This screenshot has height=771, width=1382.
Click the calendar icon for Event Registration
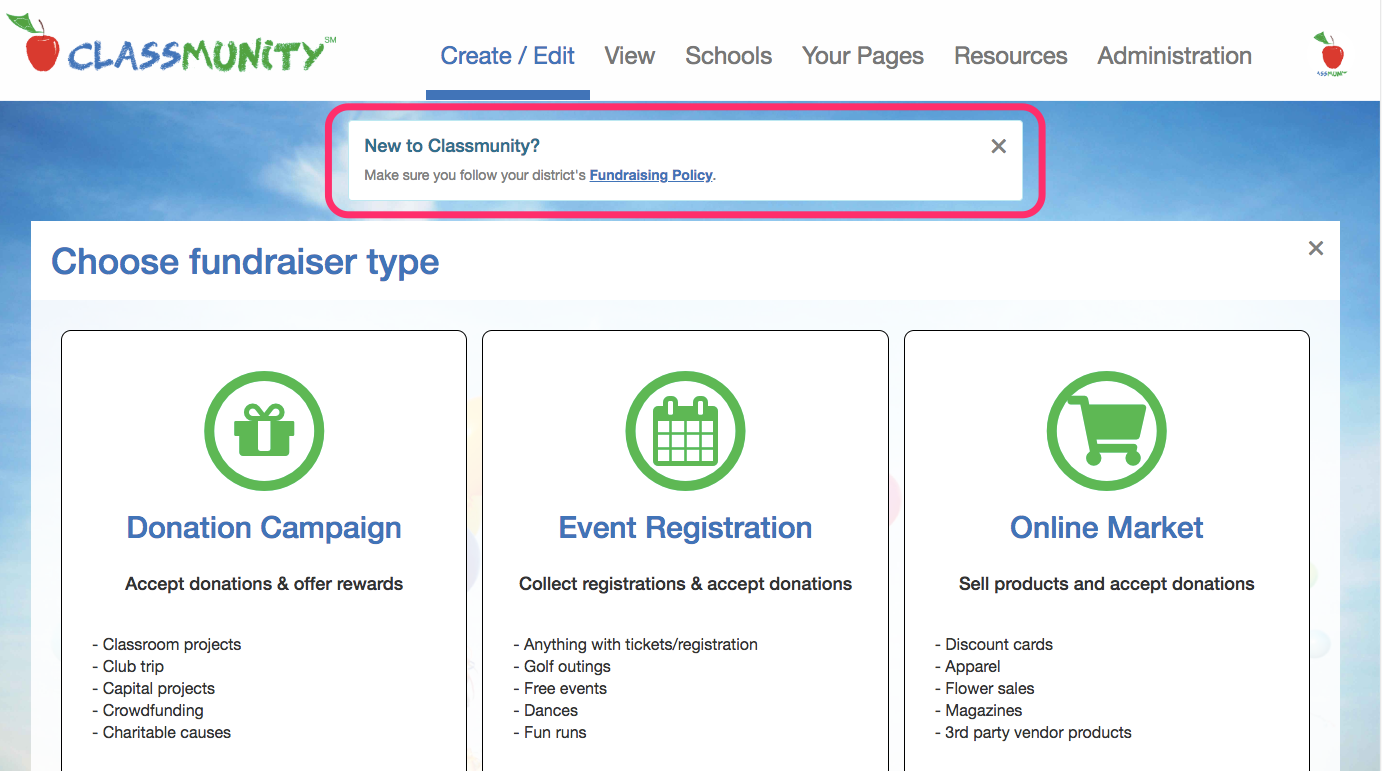685,430
